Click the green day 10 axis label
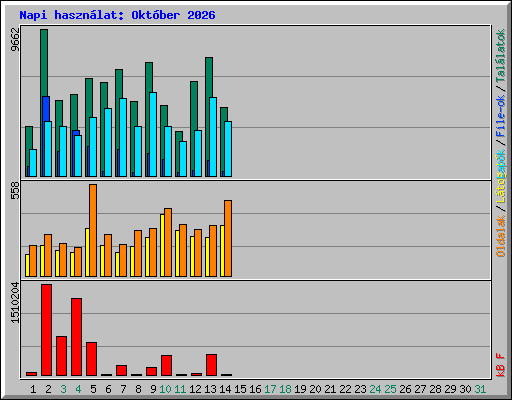This screenshot has height=400, width=512. pyautogui.click(x=165, y=389)
